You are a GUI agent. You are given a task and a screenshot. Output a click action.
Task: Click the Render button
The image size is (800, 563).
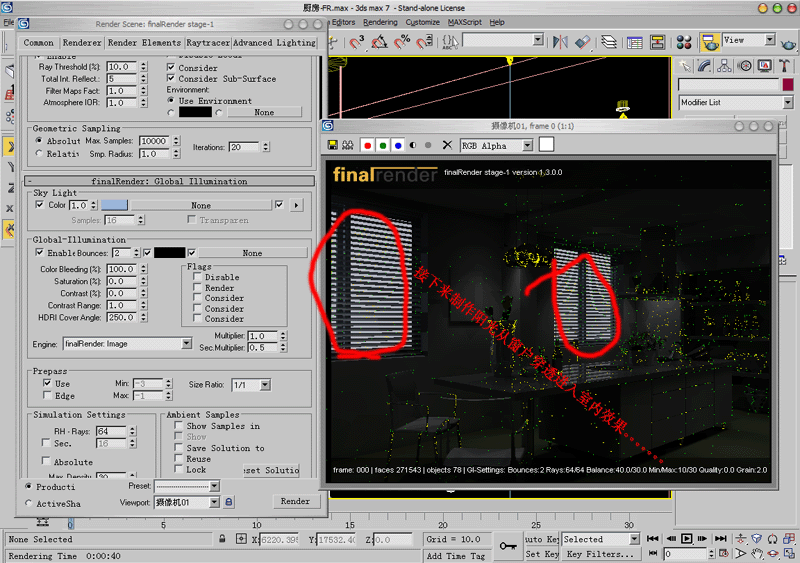pos(295,502)
